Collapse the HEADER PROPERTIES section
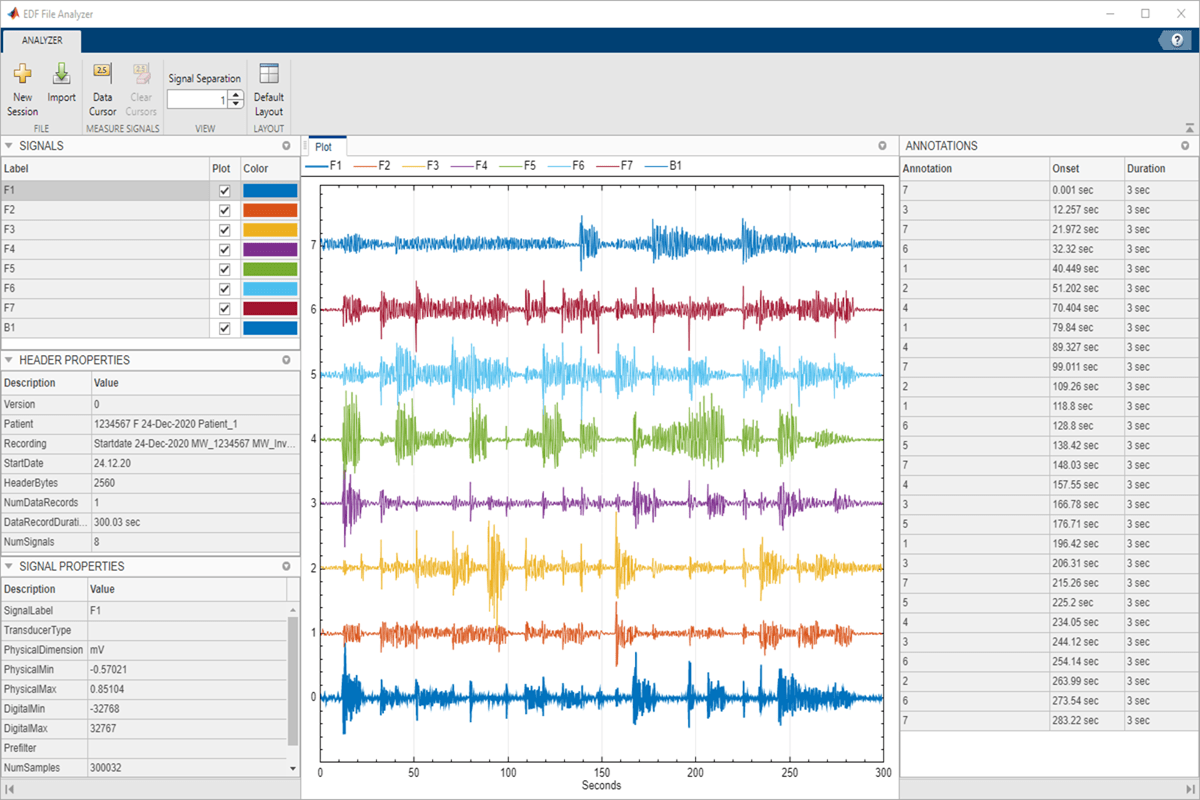 (x=9, y=359)
